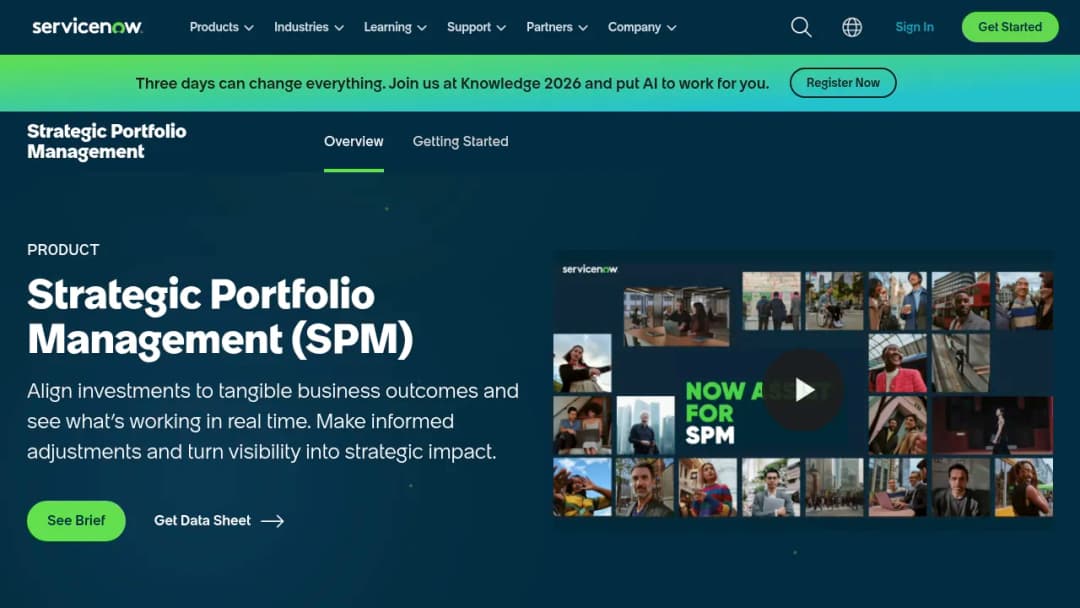Viewport: 1080px width, 608px height.
Task: Expand the Products menu
Action: click(x=221, y=27)
